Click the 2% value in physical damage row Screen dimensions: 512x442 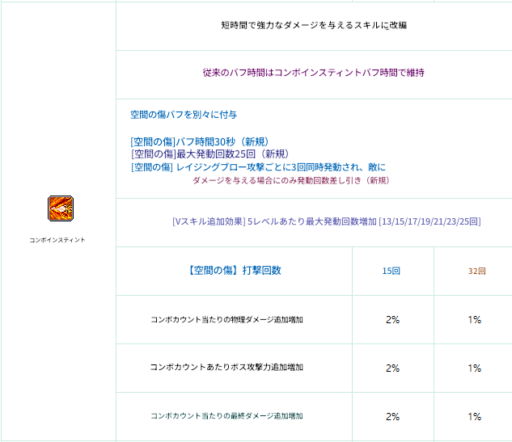pos(393,320)
